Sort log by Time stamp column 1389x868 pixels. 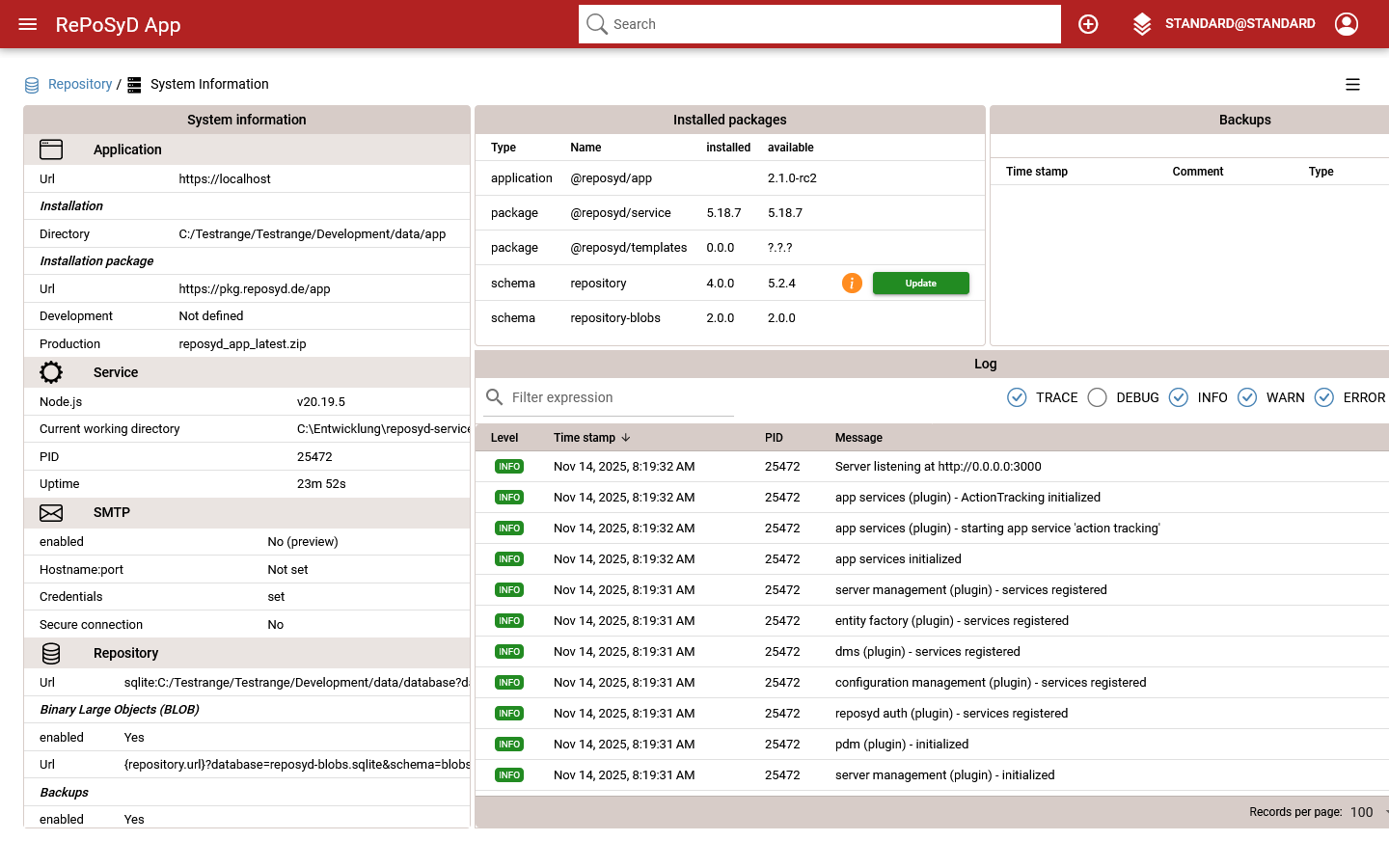(585, 438)
